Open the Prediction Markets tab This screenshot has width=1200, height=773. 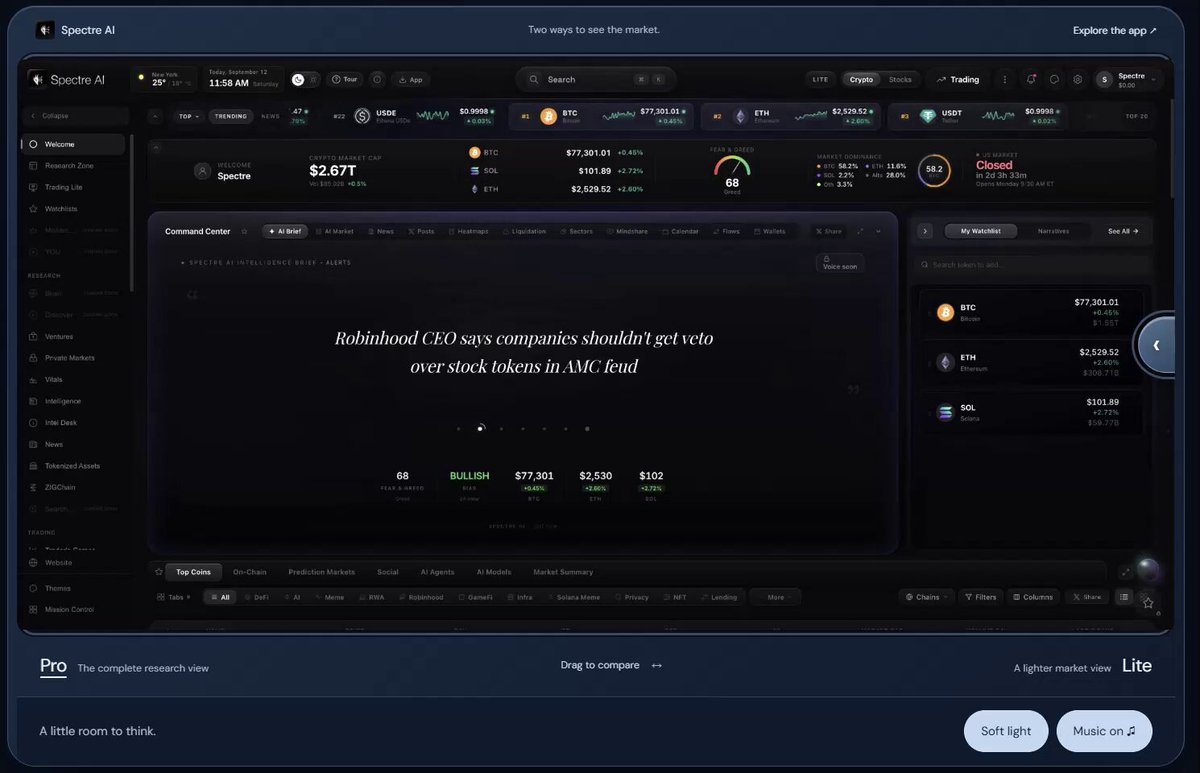point(321,572)
